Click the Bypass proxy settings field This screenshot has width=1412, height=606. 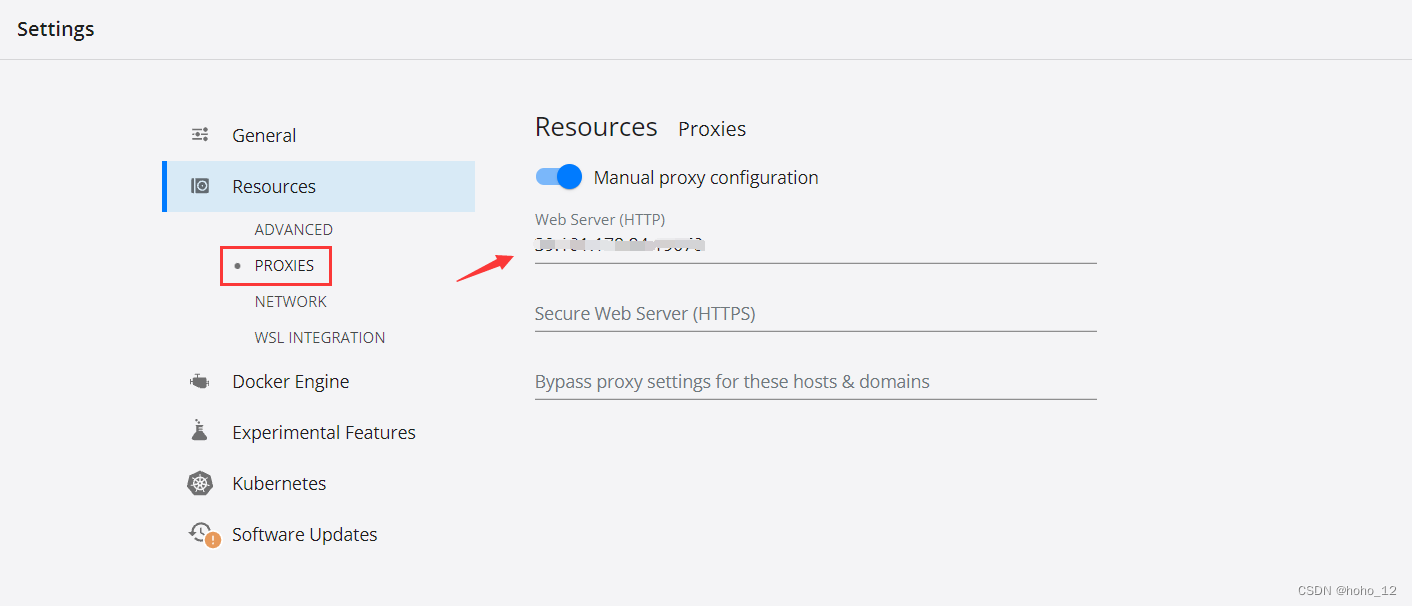click(x=815, y=382)
